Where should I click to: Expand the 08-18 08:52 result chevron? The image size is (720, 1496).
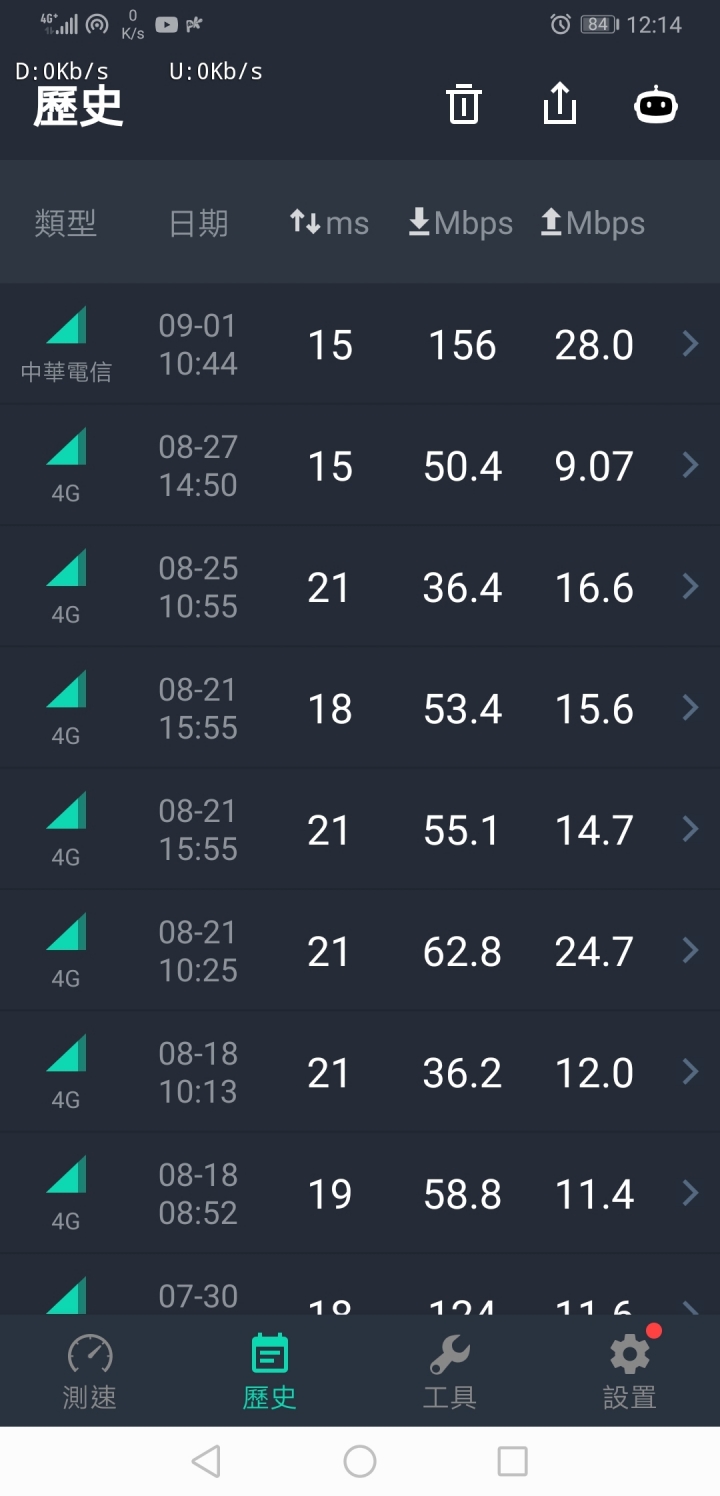pos(690,1193)
